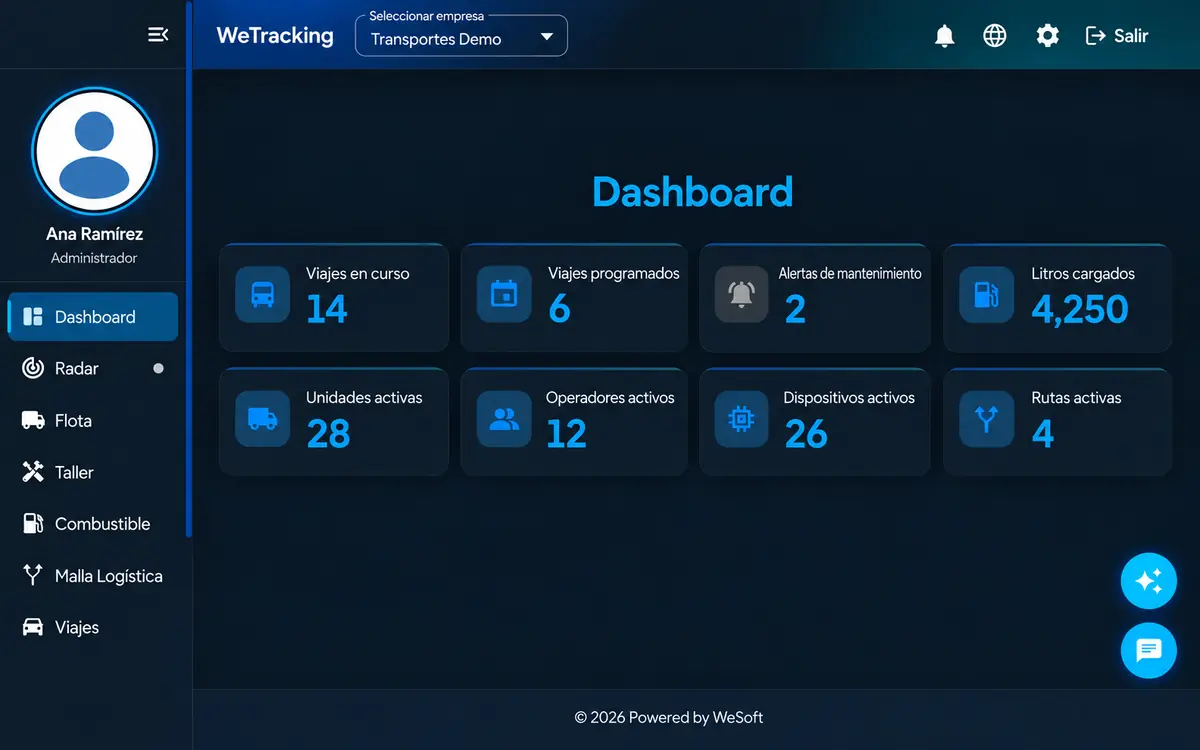
Task: Click the Viajes en curso value 14
Action: (x=327, y=309)
